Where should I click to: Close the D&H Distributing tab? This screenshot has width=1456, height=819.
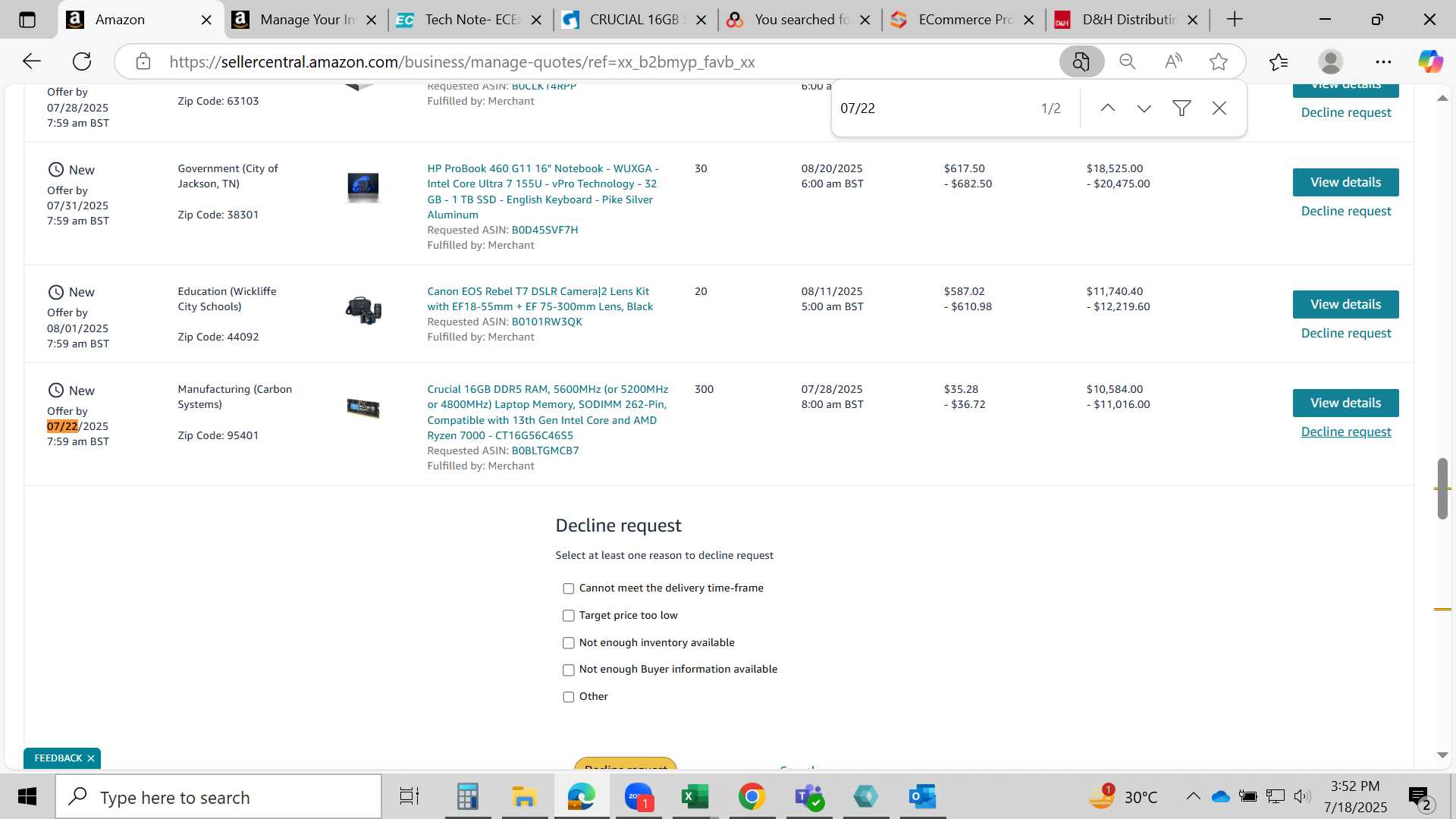(1193, 20)
